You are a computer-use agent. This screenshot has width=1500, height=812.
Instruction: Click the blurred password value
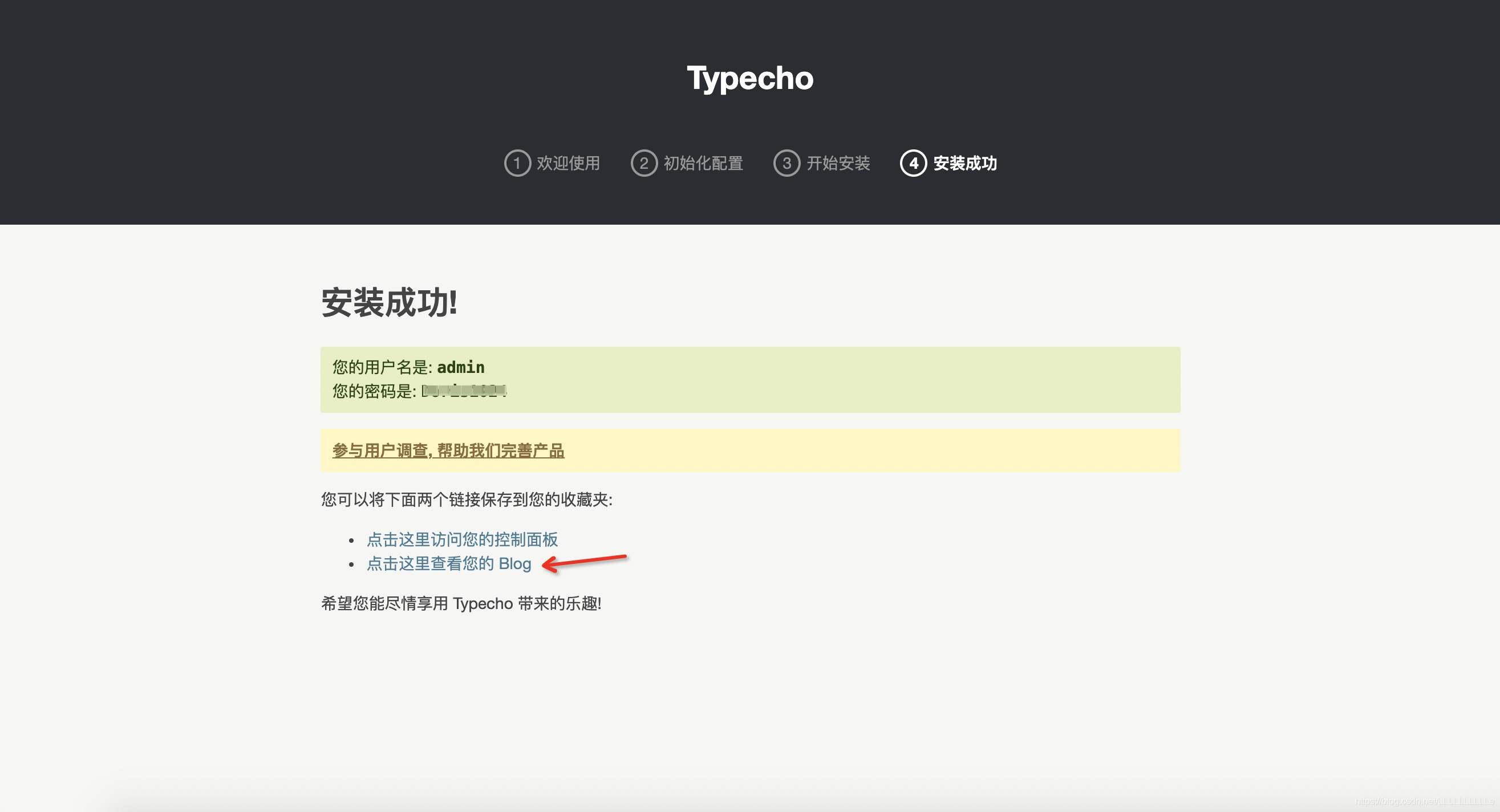(464, 391)
